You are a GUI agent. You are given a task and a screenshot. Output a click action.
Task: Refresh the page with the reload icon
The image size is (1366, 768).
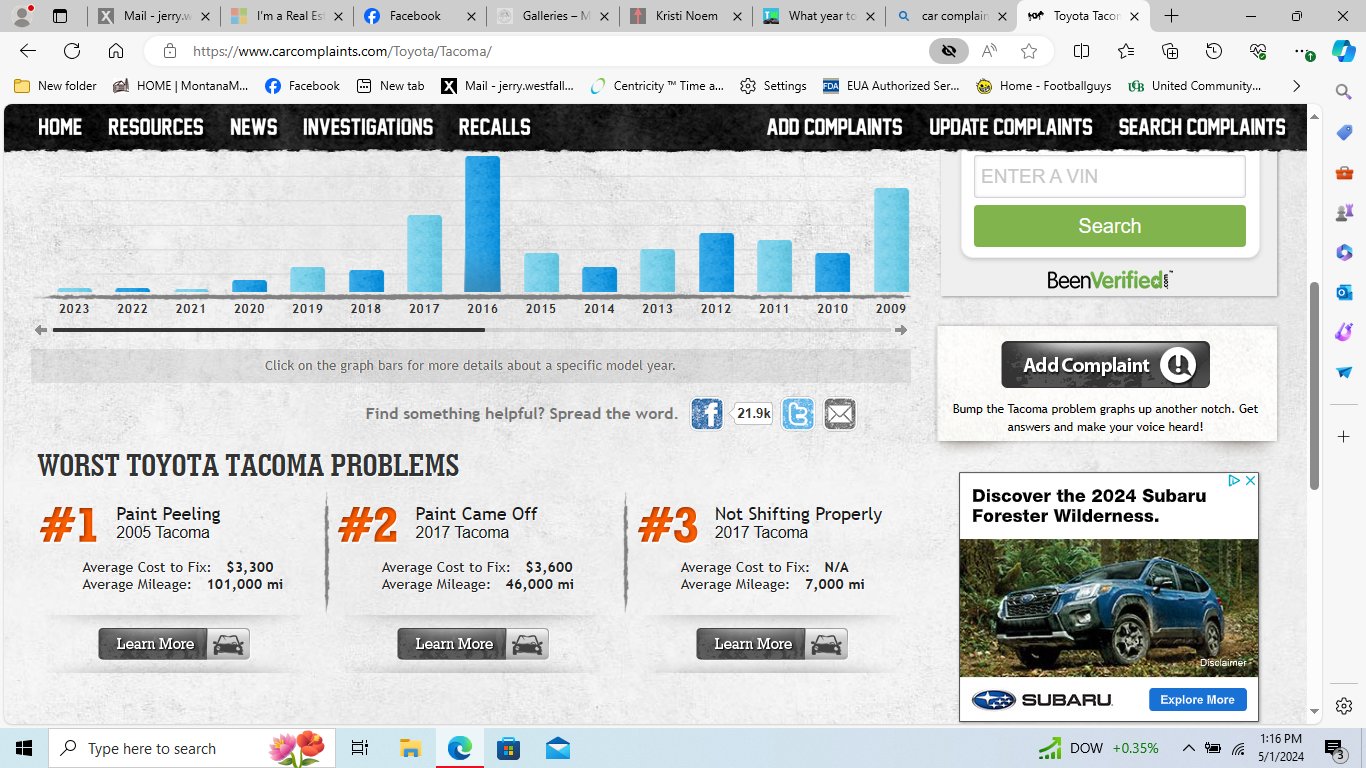pos(72,51)
